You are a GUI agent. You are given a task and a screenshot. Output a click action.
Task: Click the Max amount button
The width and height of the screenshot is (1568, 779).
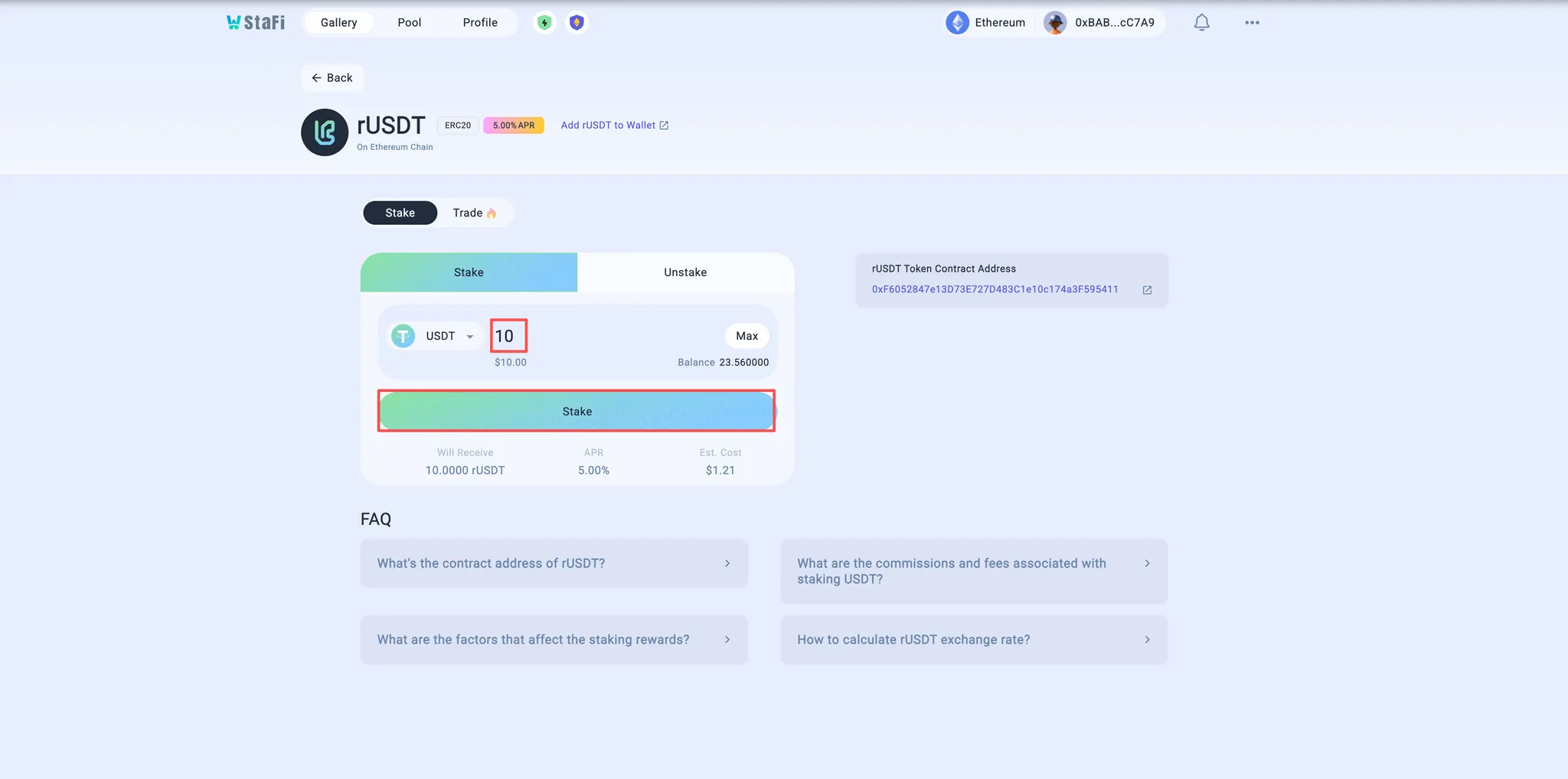(x=746, y=336)
